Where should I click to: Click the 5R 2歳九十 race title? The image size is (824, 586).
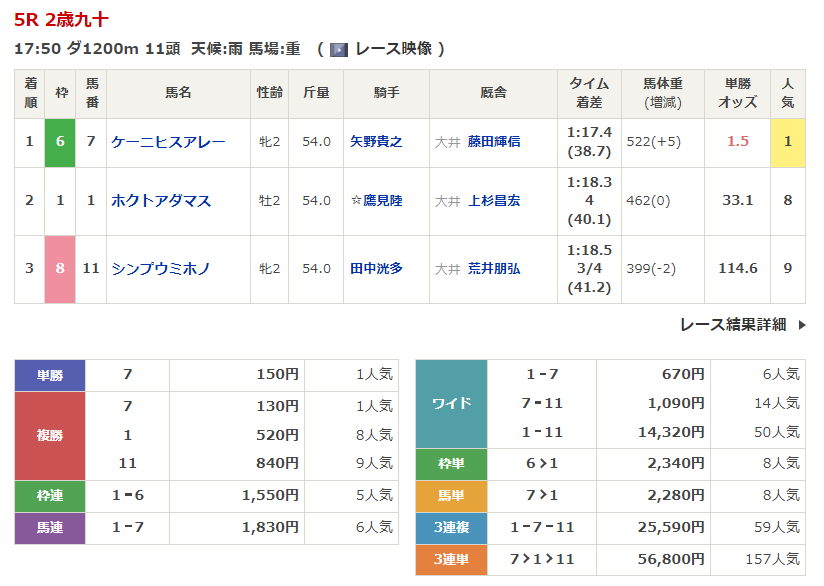pyautogui.click(x=62, y=19)
